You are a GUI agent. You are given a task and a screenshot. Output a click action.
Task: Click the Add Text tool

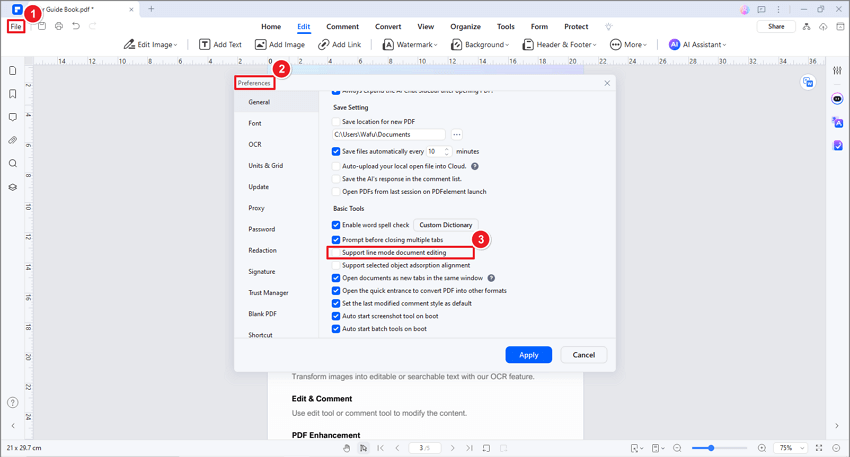220,44
